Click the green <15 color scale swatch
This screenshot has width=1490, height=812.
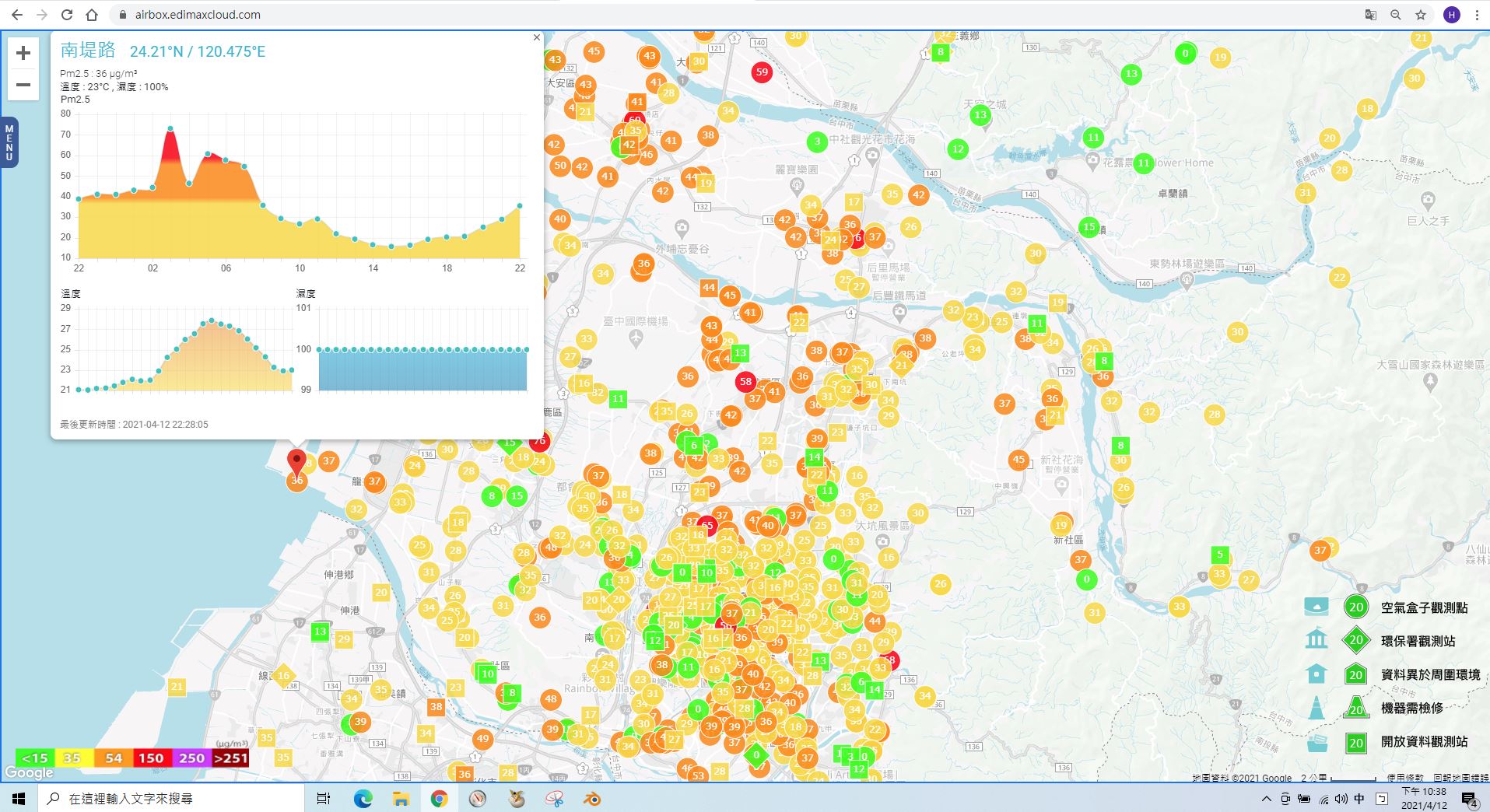tap(35, 758)
